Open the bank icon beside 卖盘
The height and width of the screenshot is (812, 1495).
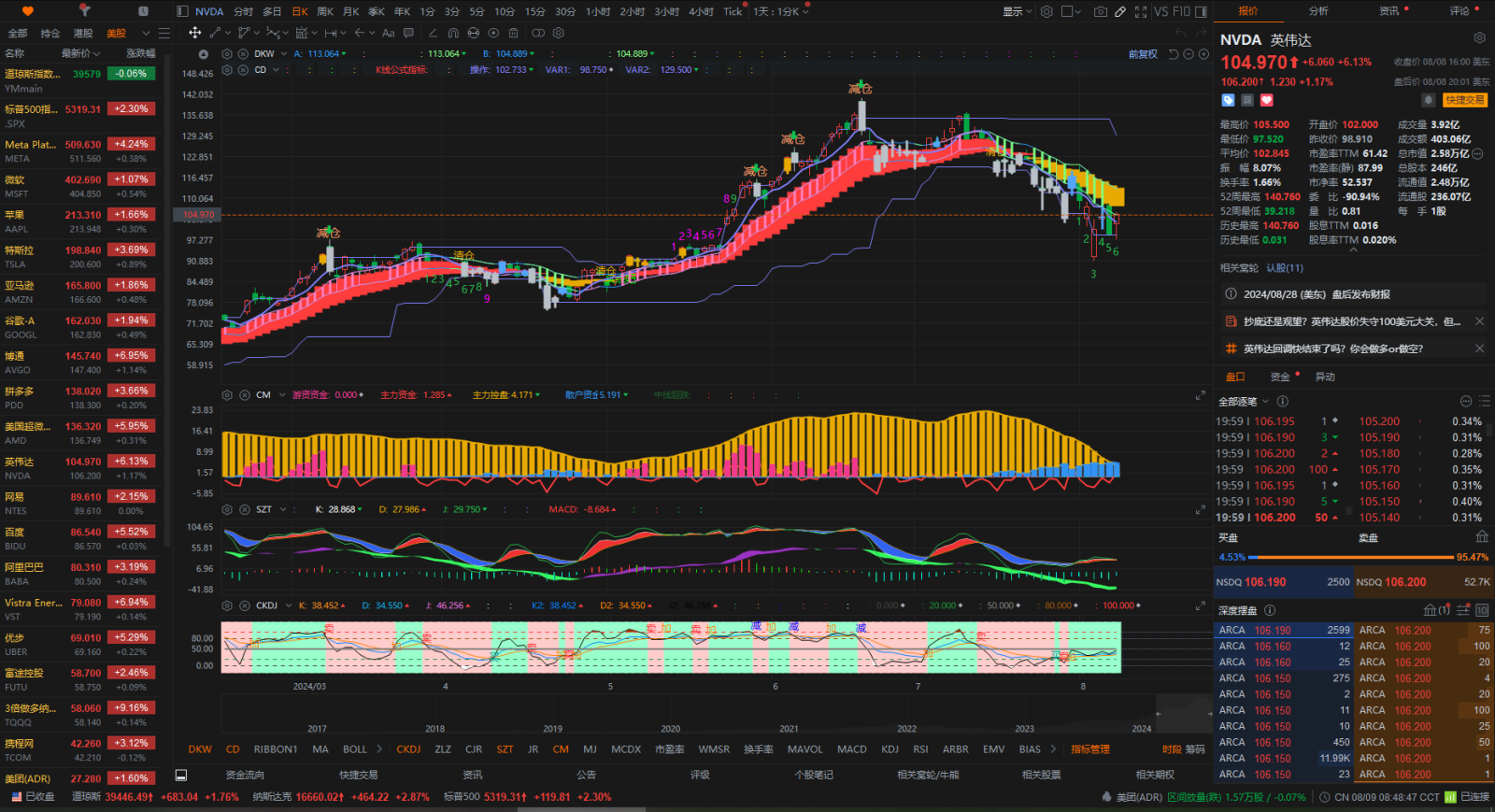tap(1482, 537)
